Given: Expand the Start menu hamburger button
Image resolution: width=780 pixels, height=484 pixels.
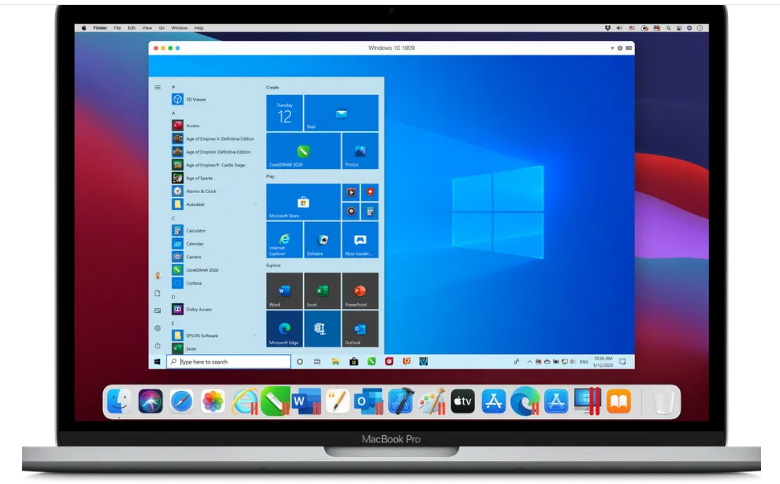Looking at the screenshot, I should coord(158,87).
